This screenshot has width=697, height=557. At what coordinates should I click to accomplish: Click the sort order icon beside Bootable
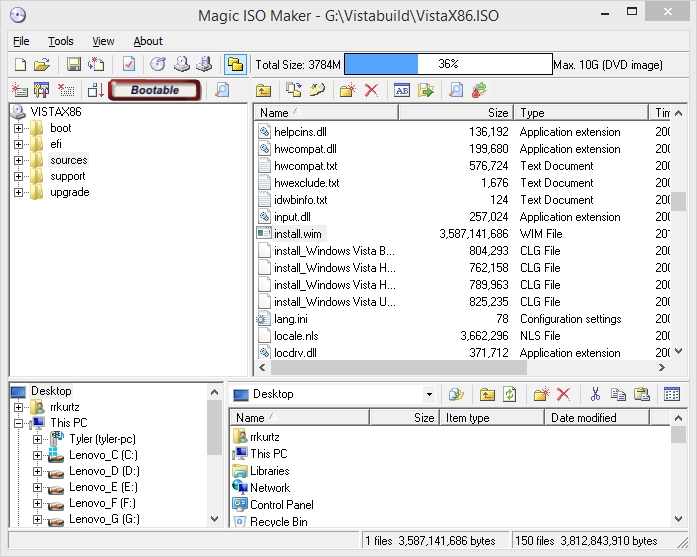96,90
